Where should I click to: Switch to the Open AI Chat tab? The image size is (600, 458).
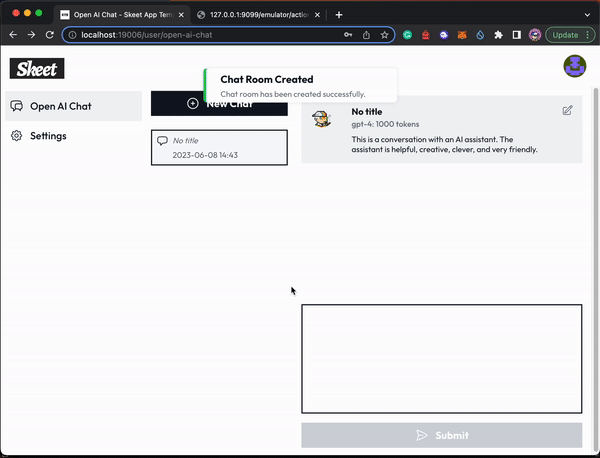[x=122, y=15]
